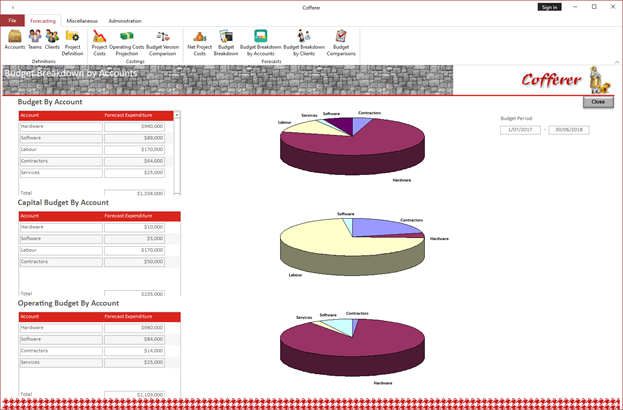Click the budget period start date field

point(520,130)
